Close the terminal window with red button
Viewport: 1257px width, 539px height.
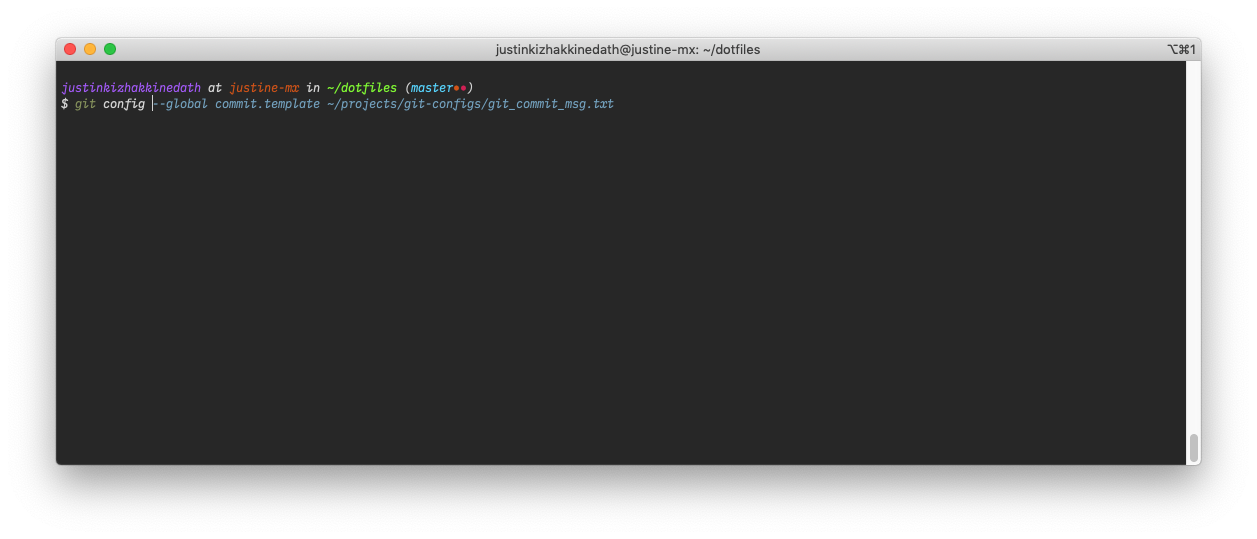click(x=70, y=49)
